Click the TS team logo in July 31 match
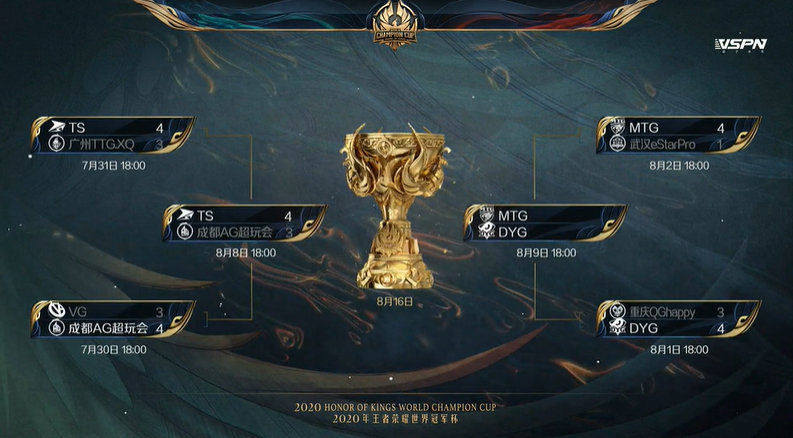The height and width of the screenshot is (438, 793). (x=57, y=126)
